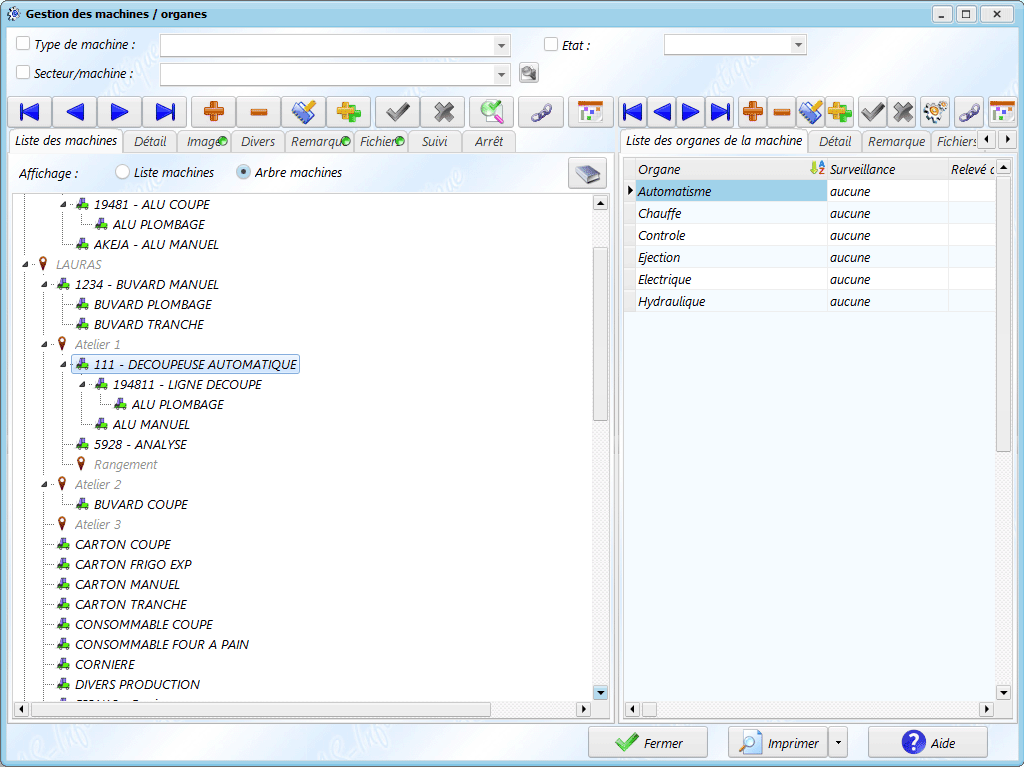Image resolution: width=1024 pixels, height=768 pixels.
Task: Go to first machine record in left toolbar
Action: point(29,112)
